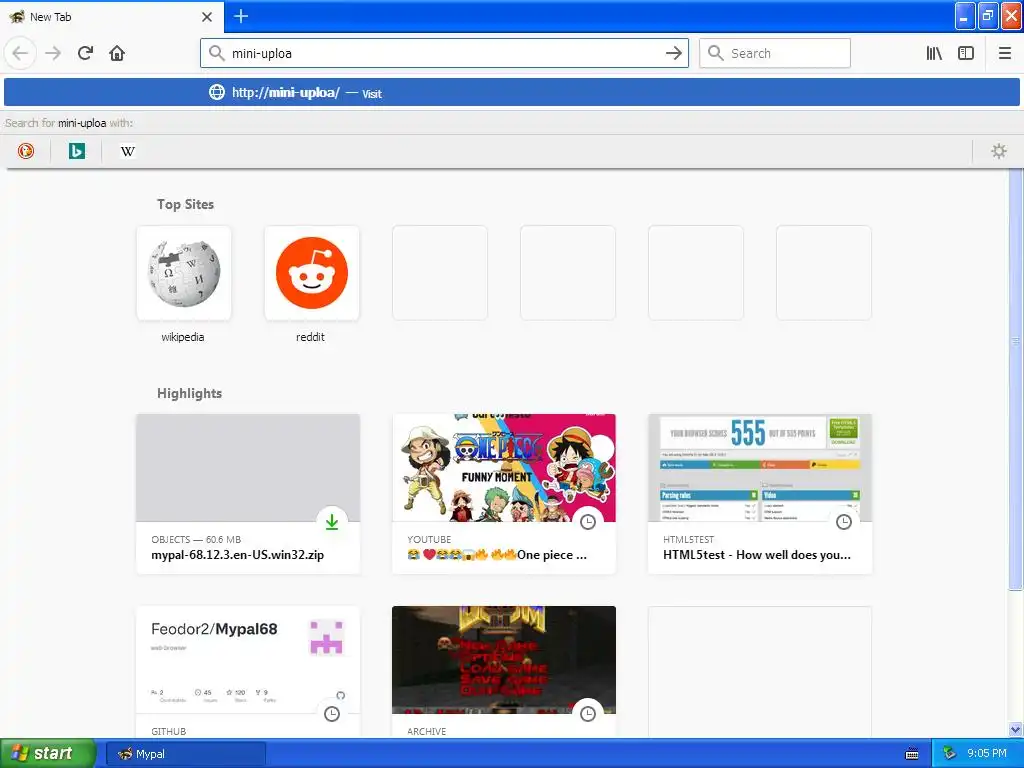Click the vertical scrollbar down arrow
1024x768 pixels.
(x=1015, y=729)
